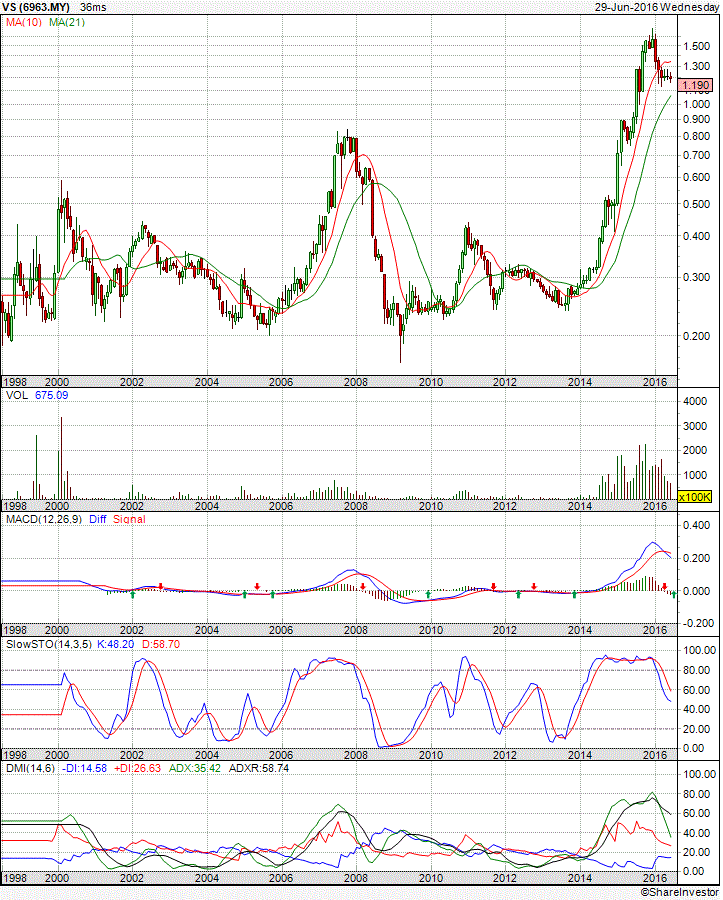Screen dimensions: 723x900
Task: Click the green MACD buy arrow before 2014
Action: [x=574, y=595]
